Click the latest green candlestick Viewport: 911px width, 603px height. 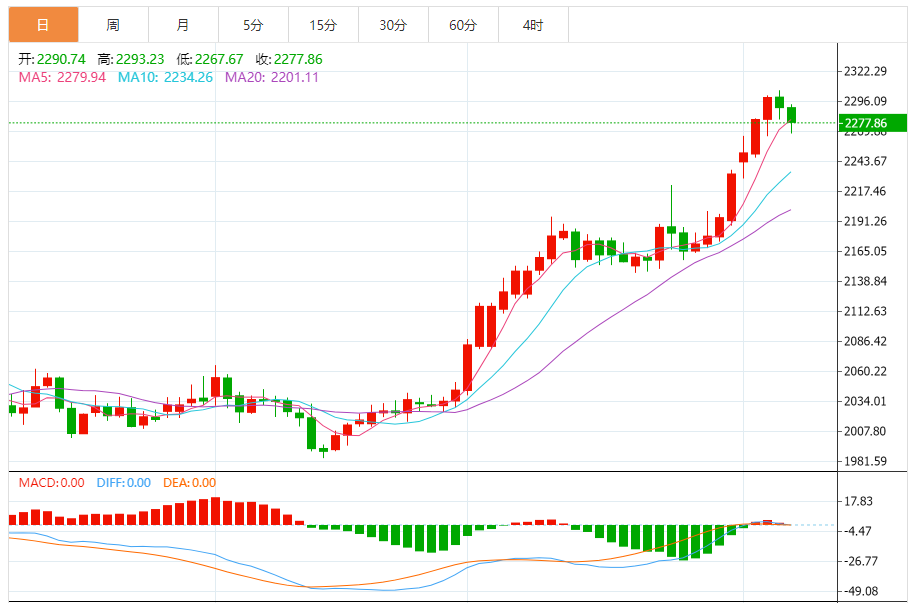[791, 115]
